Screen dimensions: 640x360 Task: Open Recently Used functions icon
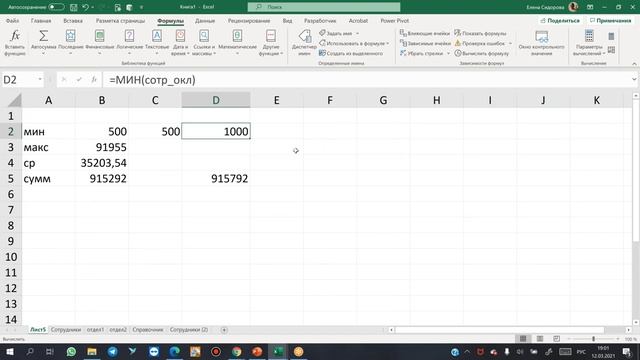(x=70, y=36)
